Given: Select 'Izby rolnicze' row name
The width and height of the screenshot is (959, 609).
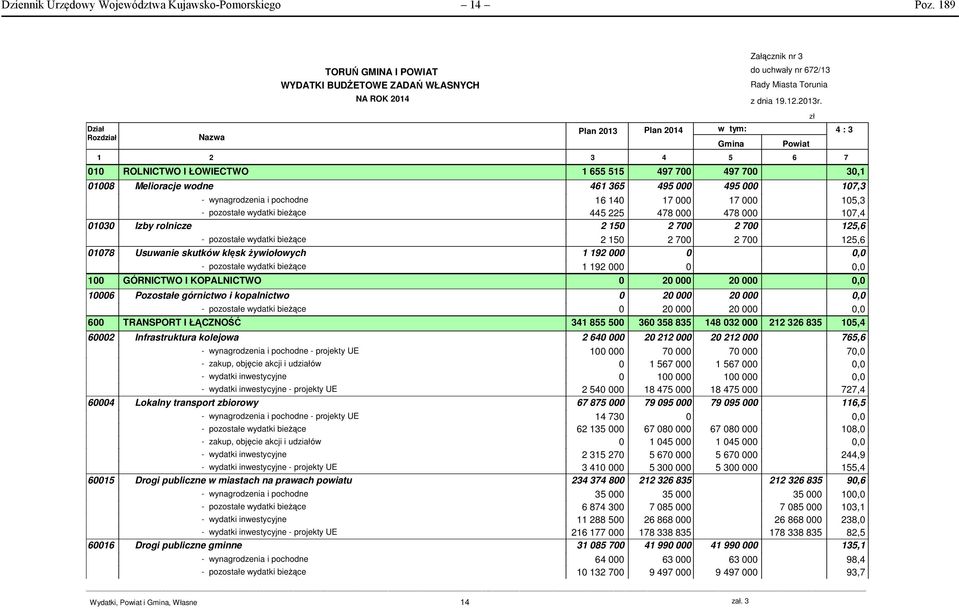Looking at the screenshot, I should (x=163, y=226).
